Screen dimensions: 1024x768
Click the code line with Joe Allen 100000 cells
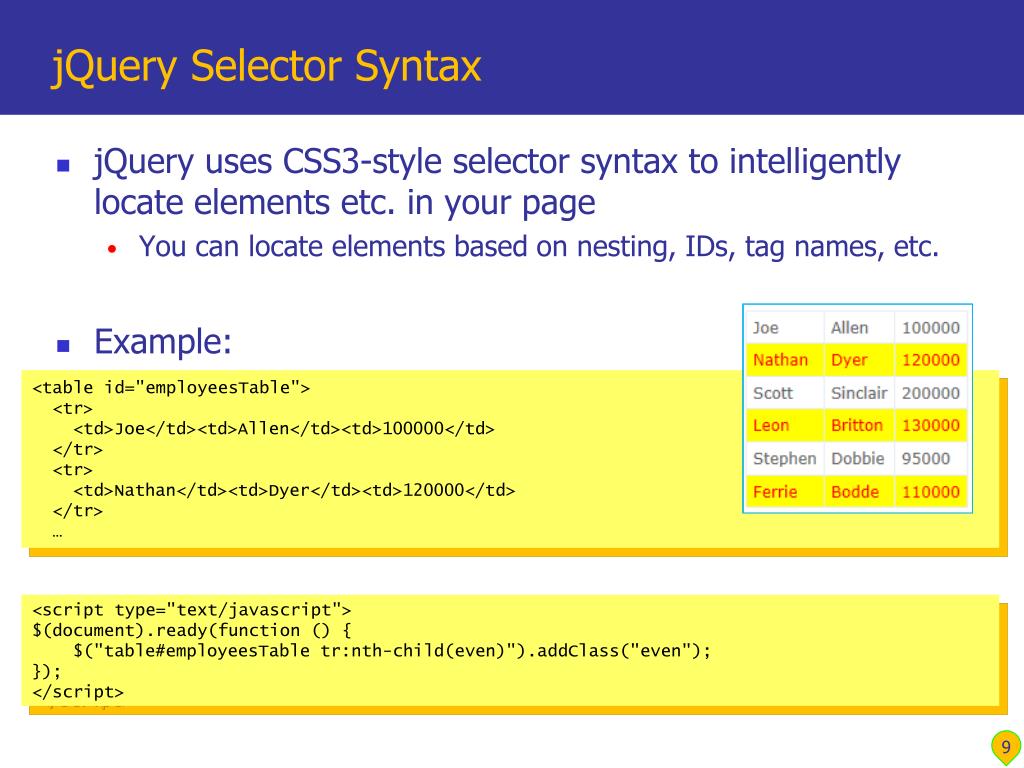(284, 428)
